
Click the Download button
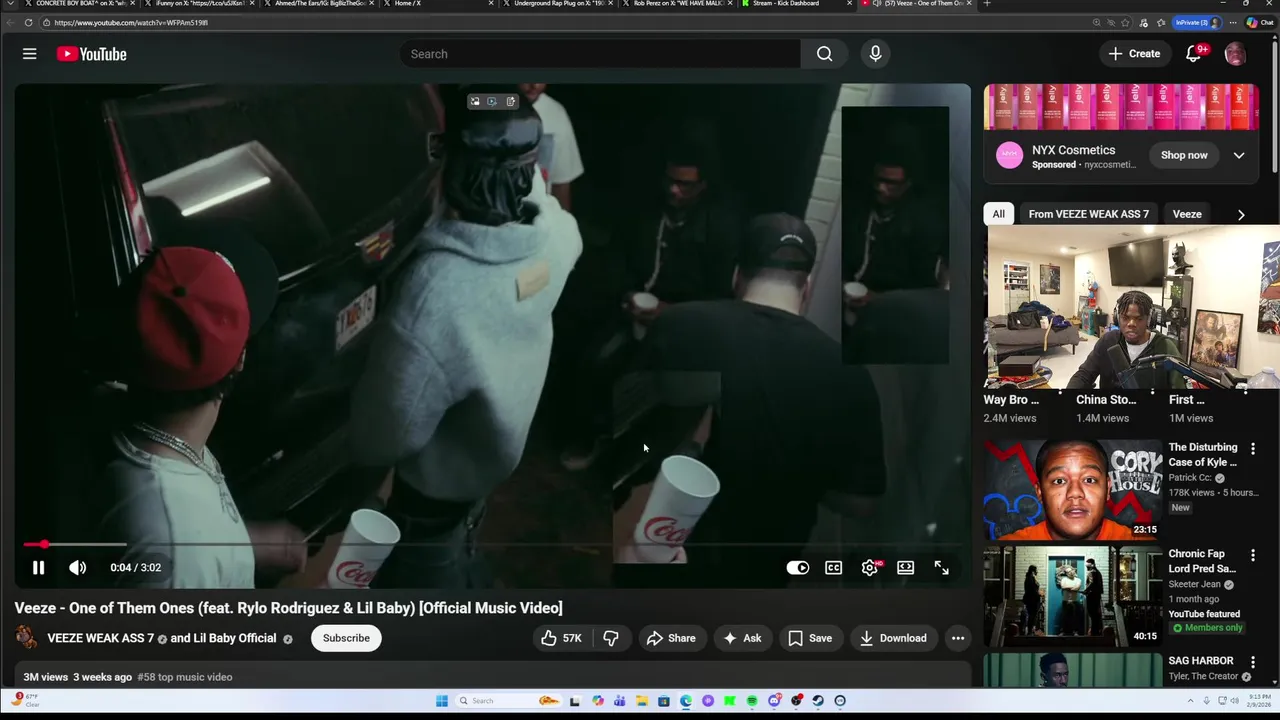(893, 638)
